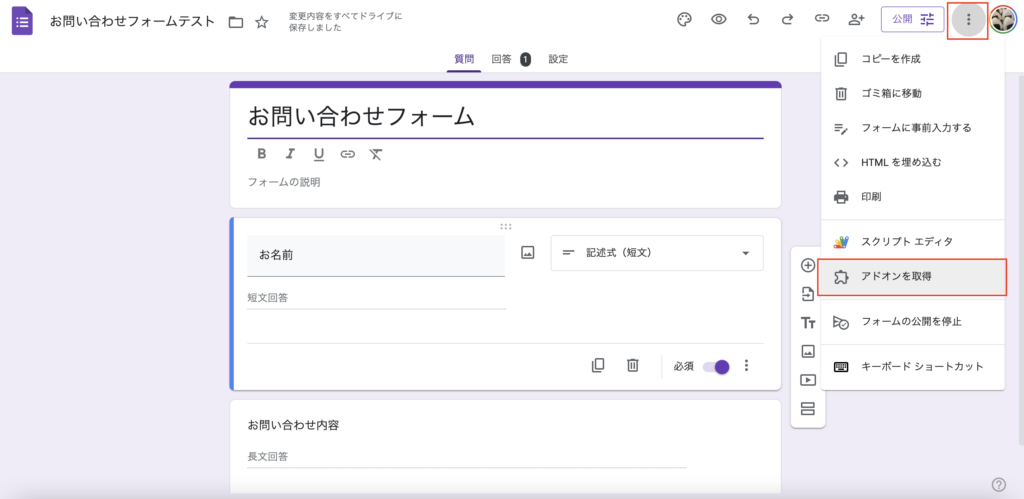
Task: Open キーボード ショートカット from the menu
Action: pyautogui.click(x=912, y=366)
